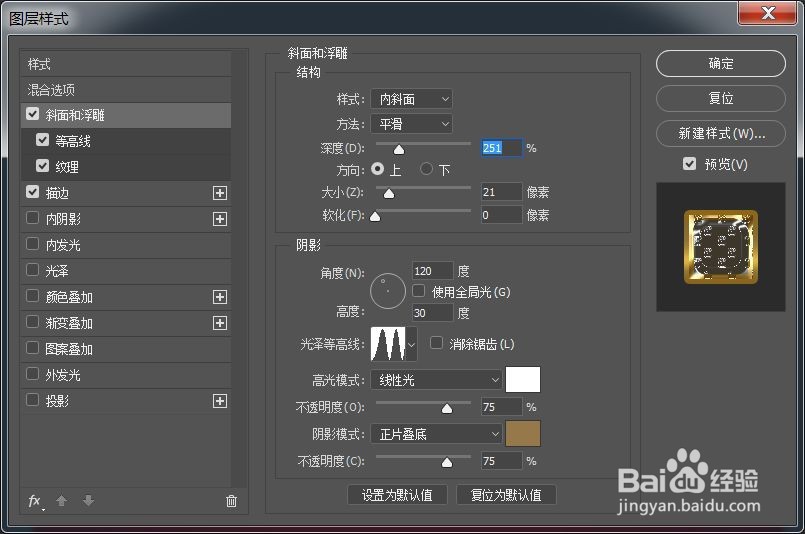
Task: Click the gold style preview thumbnail
Action: [x=721, y=247]
